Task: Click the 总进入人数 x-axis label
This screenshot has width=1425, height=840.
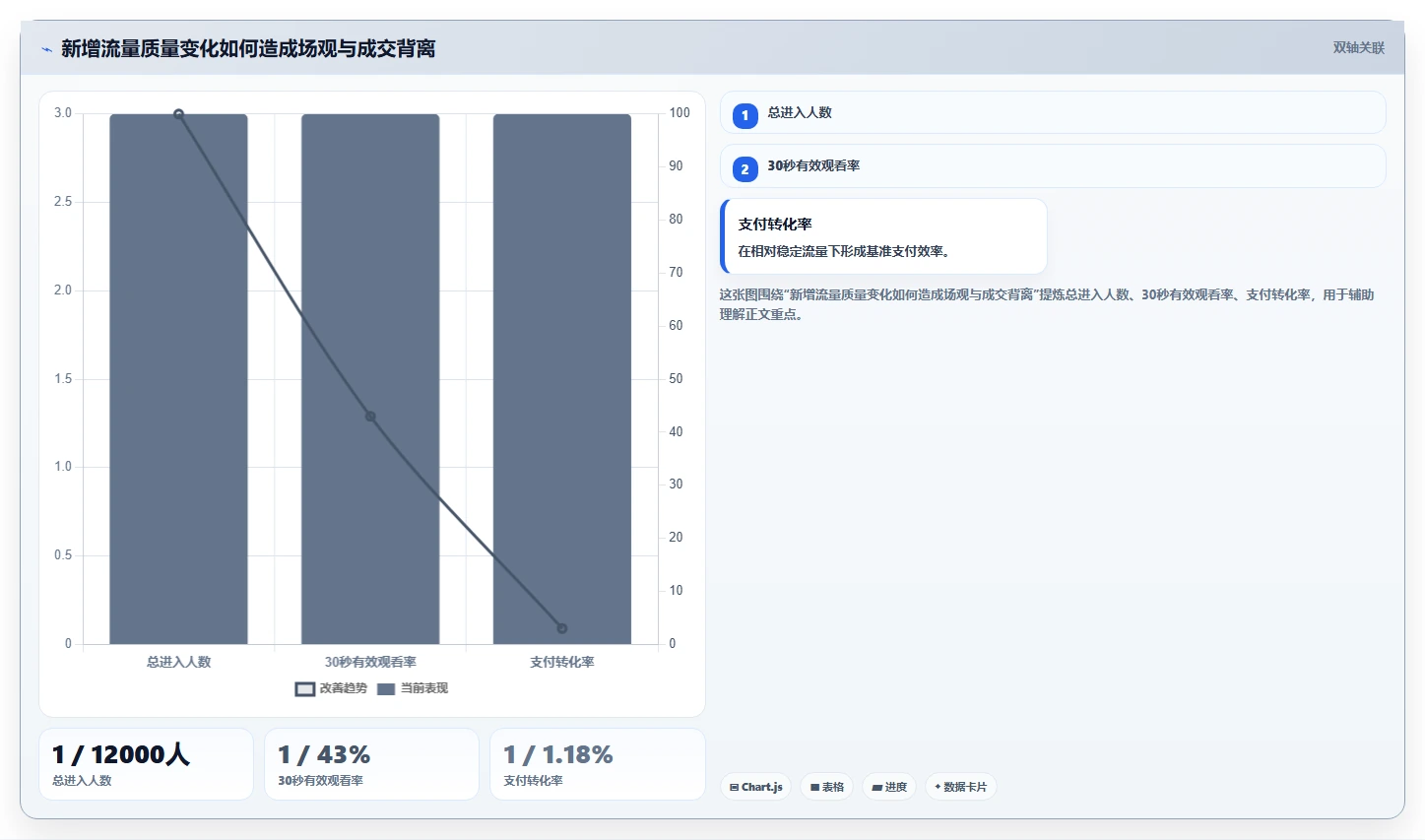Action: (178, 662)
